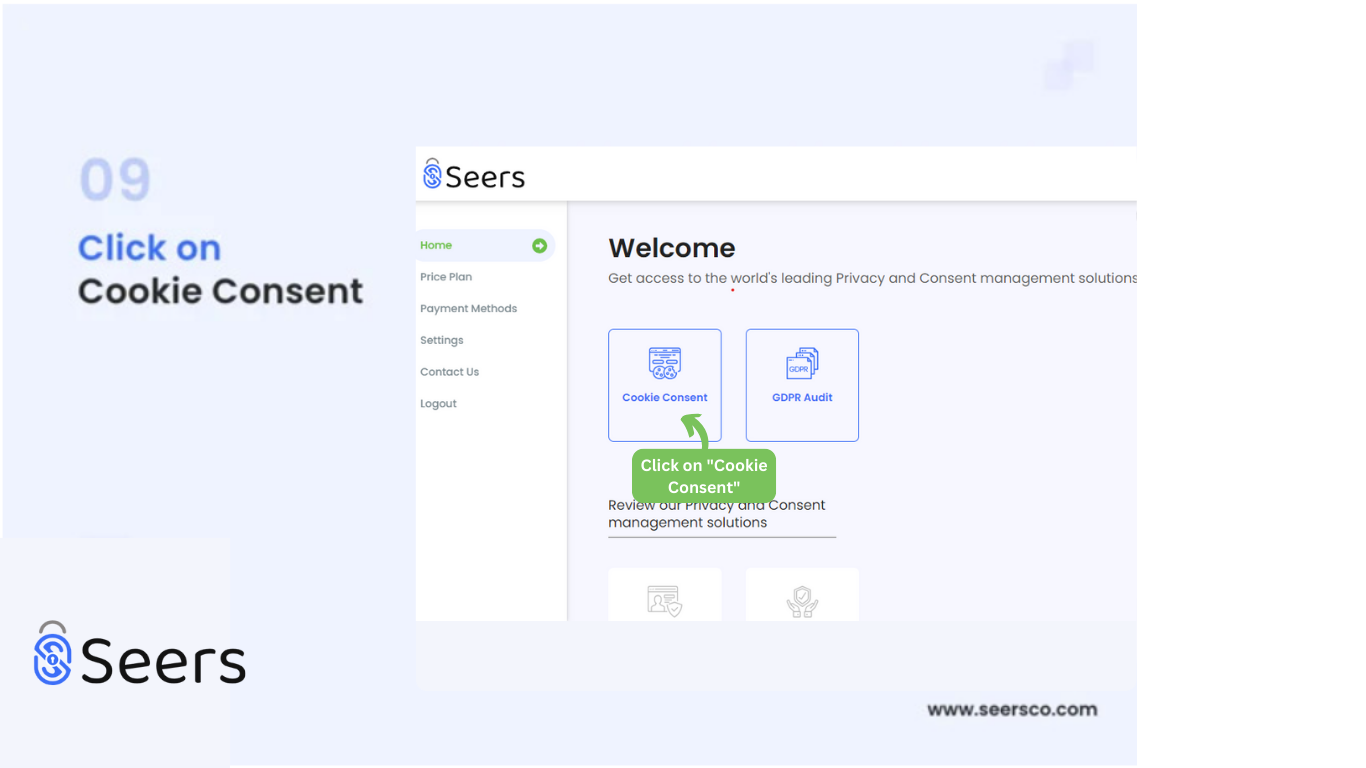Screen dimensions: 1366x768
Task: Open Price Plan in the sidebar
Action: 446,277
